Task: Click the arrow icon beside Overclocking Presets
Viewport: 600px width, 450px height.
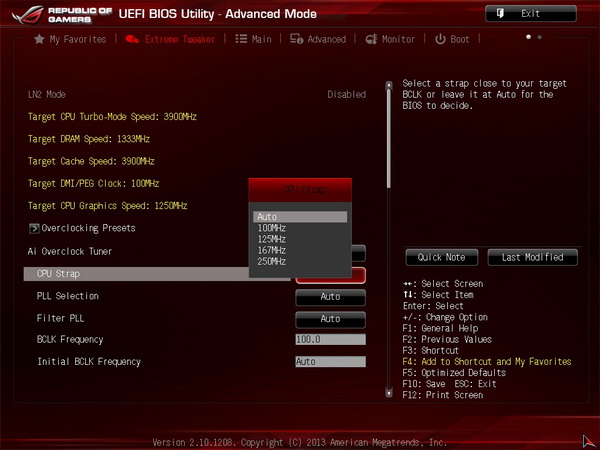Action: pos(34,228)
